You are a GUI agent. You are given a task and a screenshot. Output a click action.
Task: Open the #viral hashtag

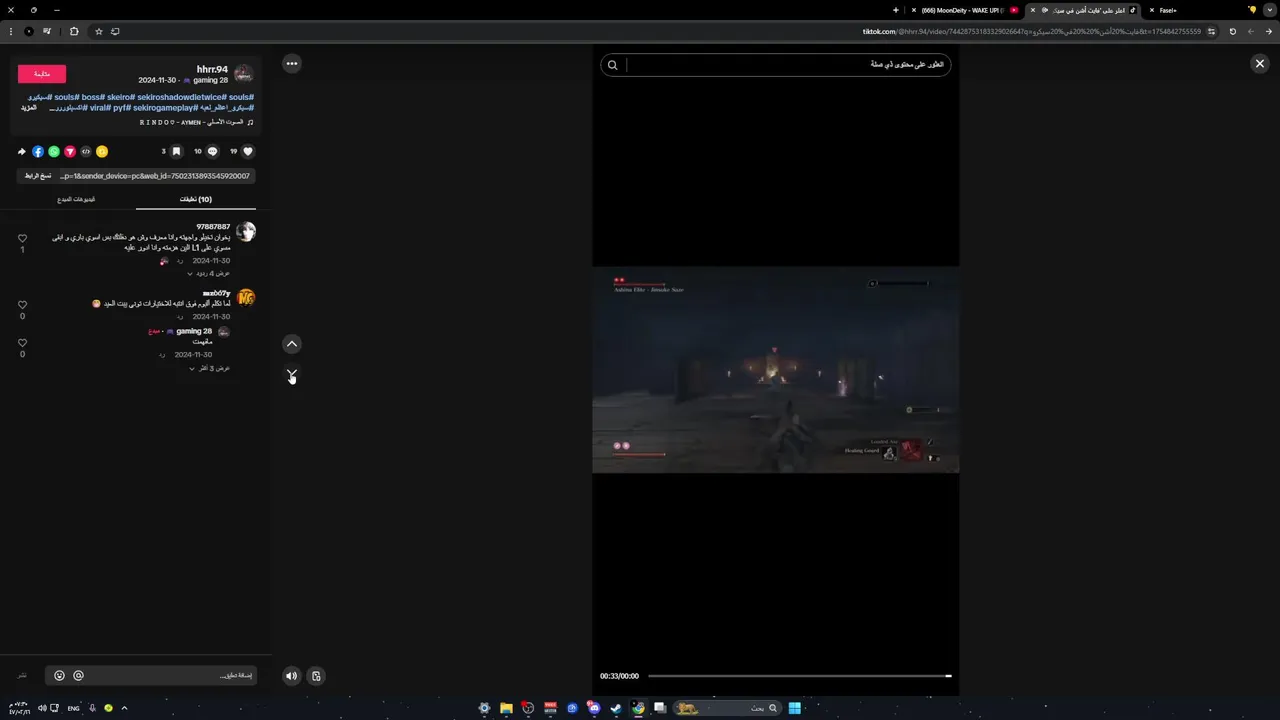coord(101,107)
